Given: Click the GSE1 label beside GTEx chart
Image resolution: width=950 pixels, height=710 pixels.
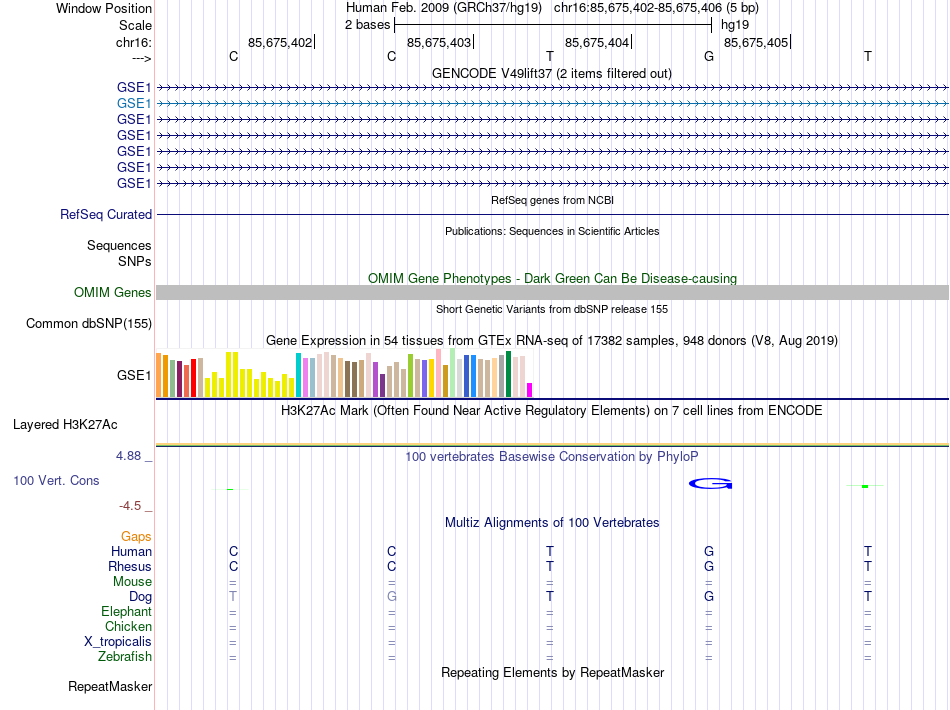Looking at the screenshot, I should point(134,376).
